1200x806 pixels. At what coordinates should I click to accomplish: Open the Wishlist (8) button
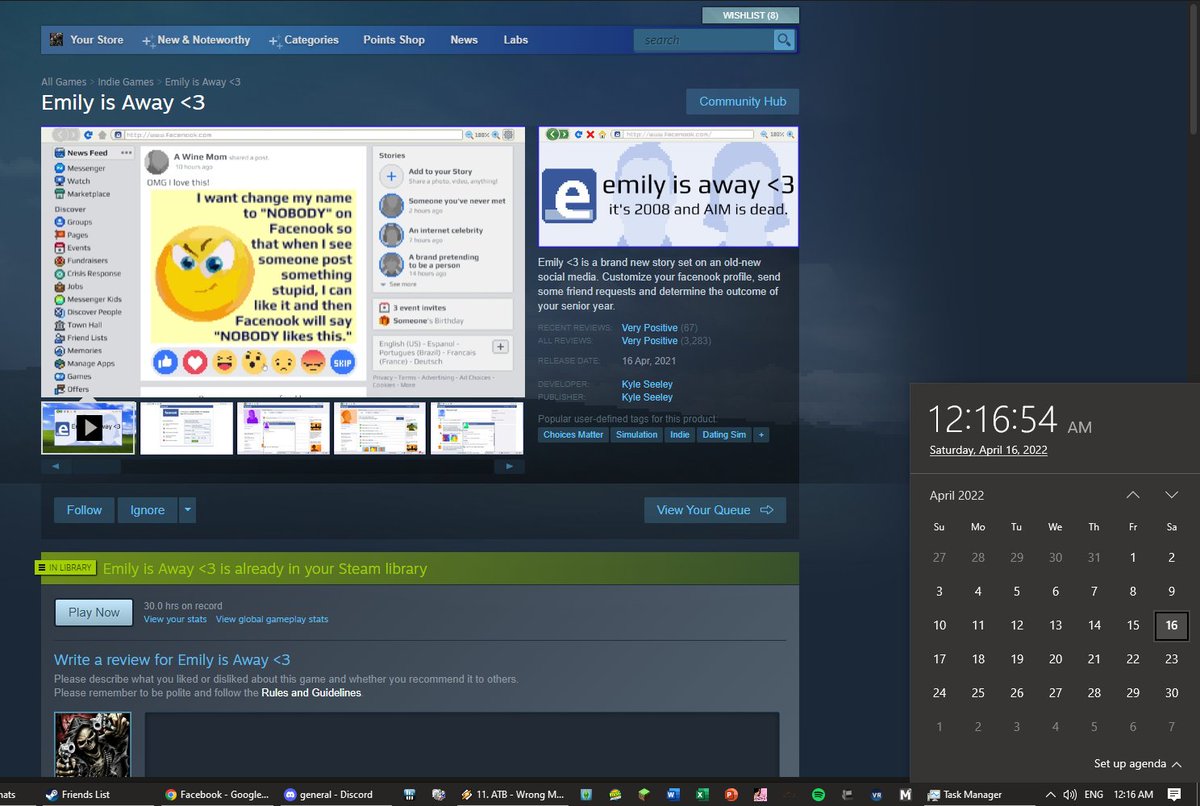click(x=750, y=15)
